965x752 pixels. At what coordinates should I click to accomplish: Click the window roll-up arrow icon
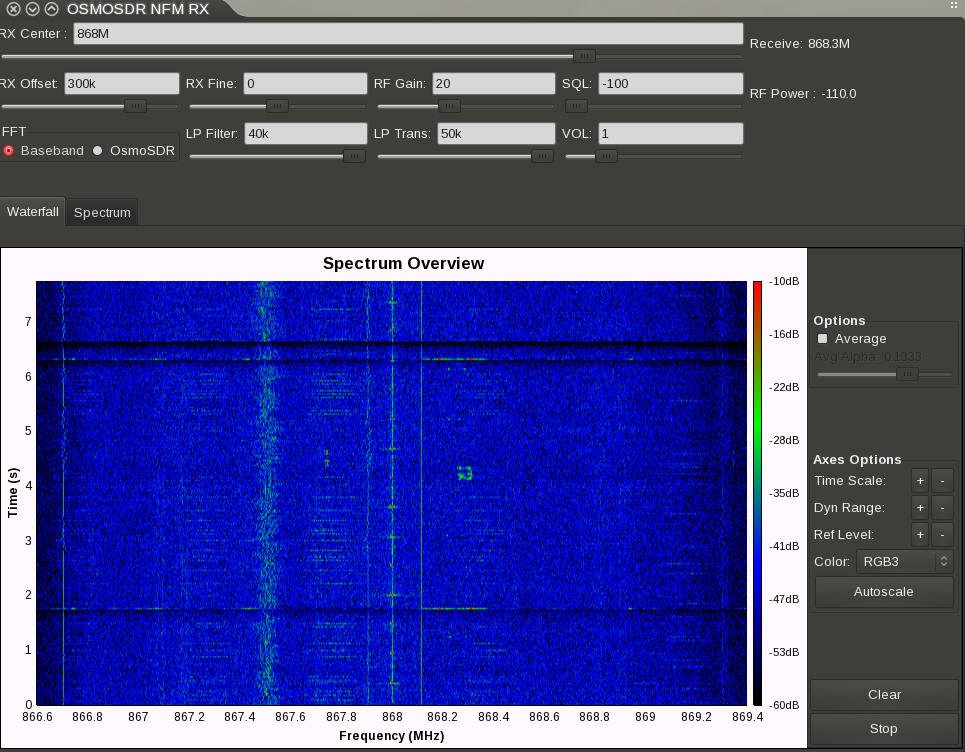[x=50, y=9]
